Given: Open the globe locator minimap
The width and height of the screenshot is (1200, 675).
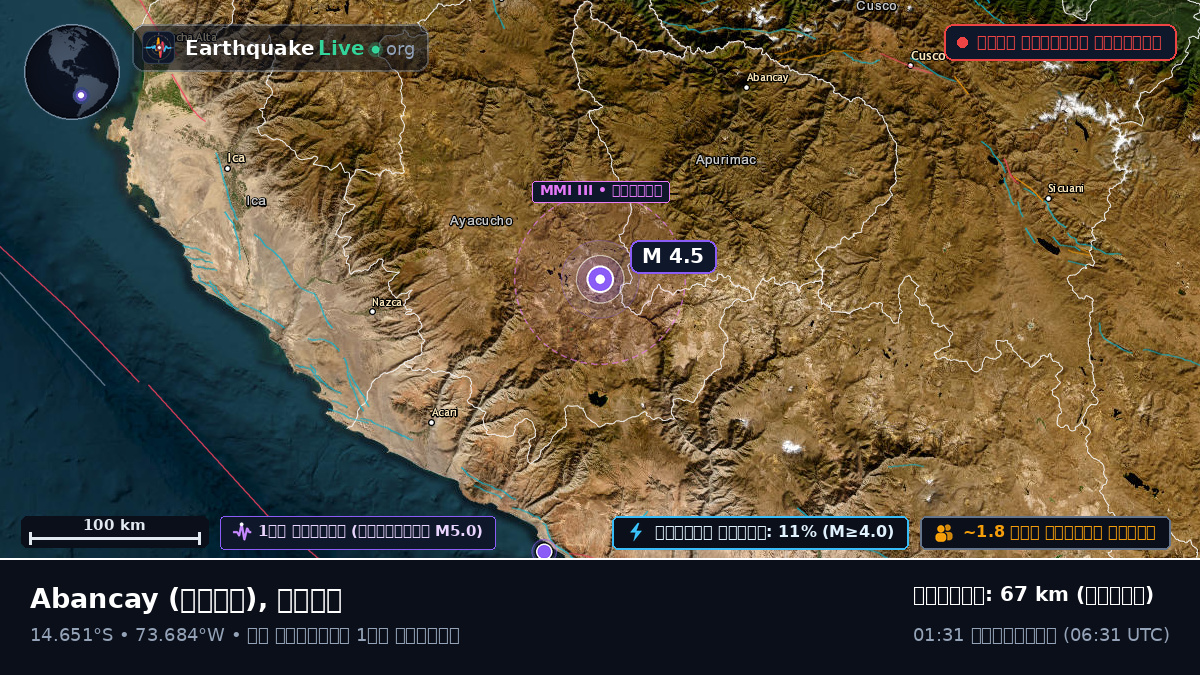Looking at the screenshot, I should 72,72.
